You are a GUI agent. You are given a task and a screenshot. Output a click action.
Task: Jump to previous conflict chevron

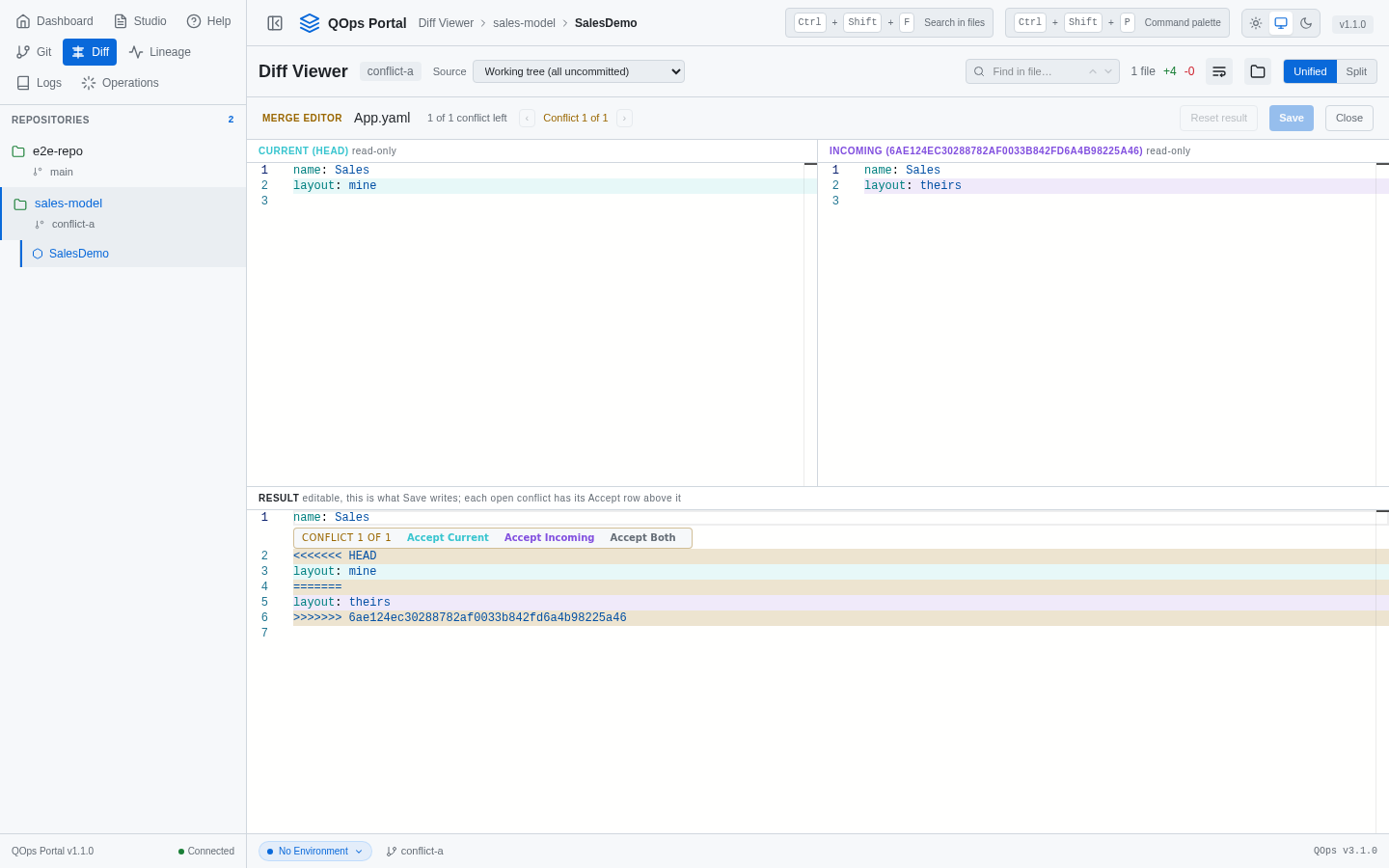point(527,118)
